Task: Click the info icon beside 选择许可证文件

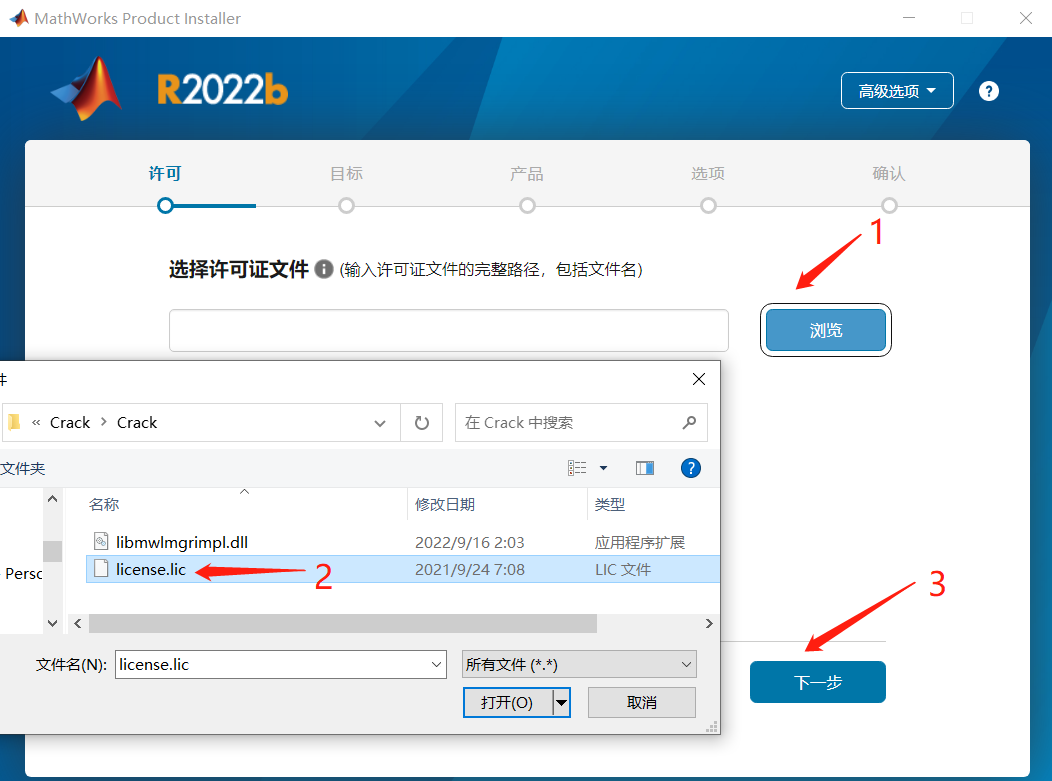Action: 324,269
